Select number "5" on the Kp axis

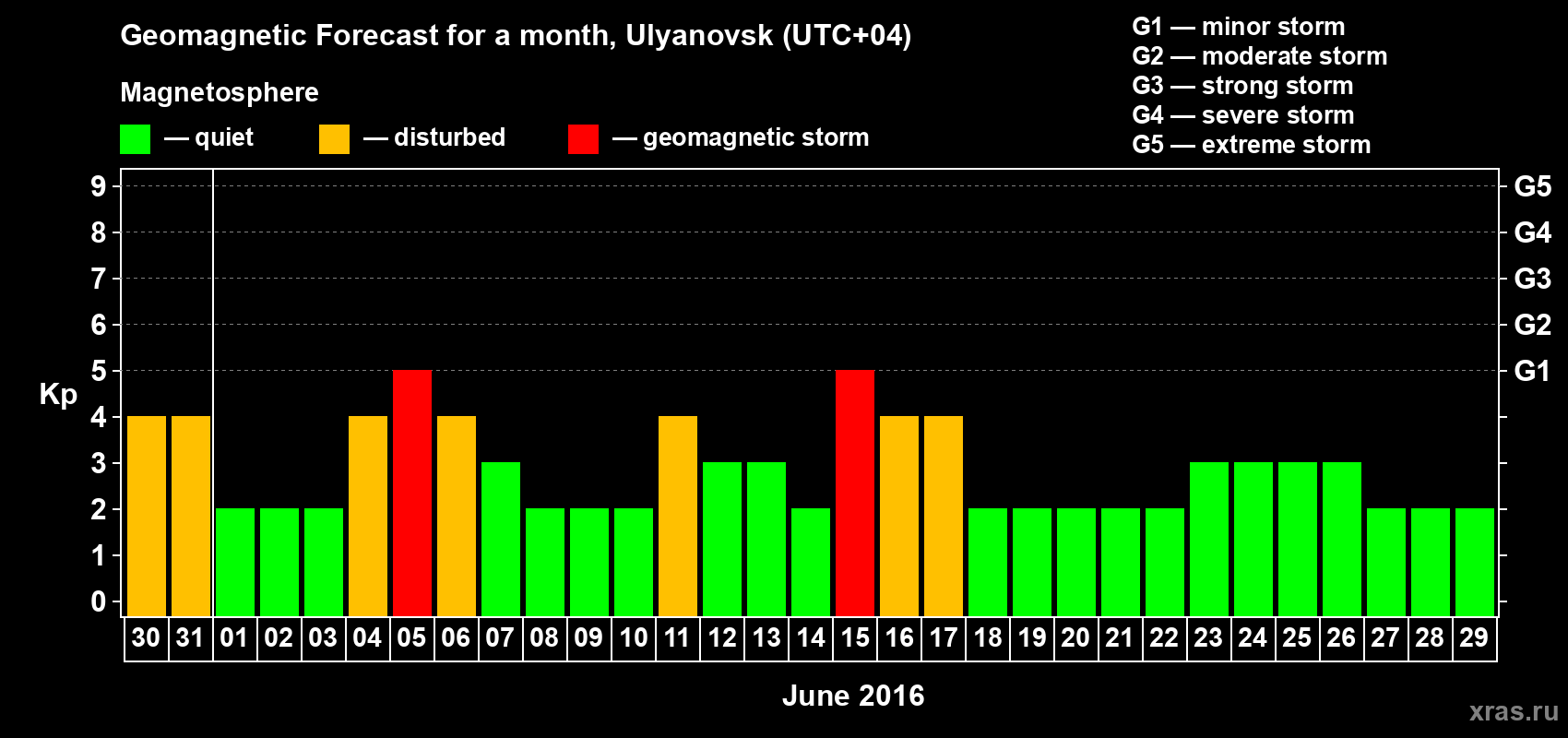tap(99, 371)
